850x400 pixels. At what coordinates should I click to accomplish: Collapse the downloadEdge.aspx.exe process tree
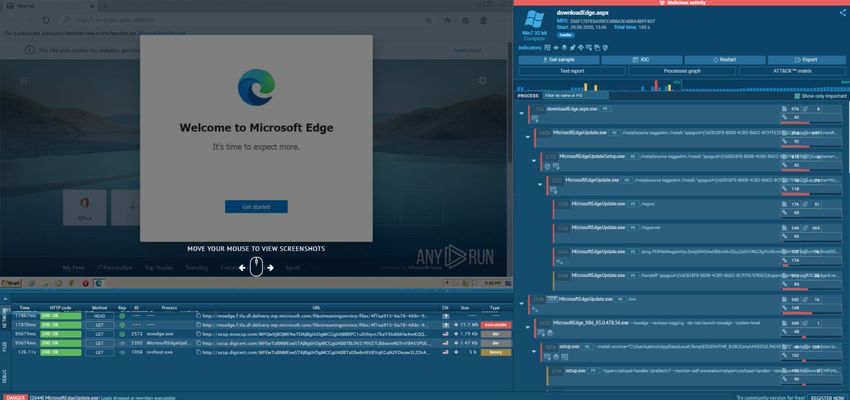(x=521, y=113)
